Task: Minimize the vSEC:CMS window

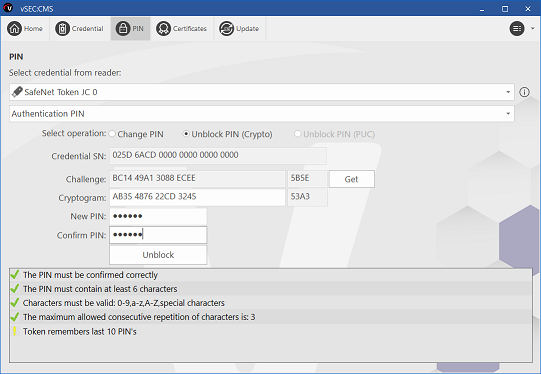Action: [x=482, y=9]
